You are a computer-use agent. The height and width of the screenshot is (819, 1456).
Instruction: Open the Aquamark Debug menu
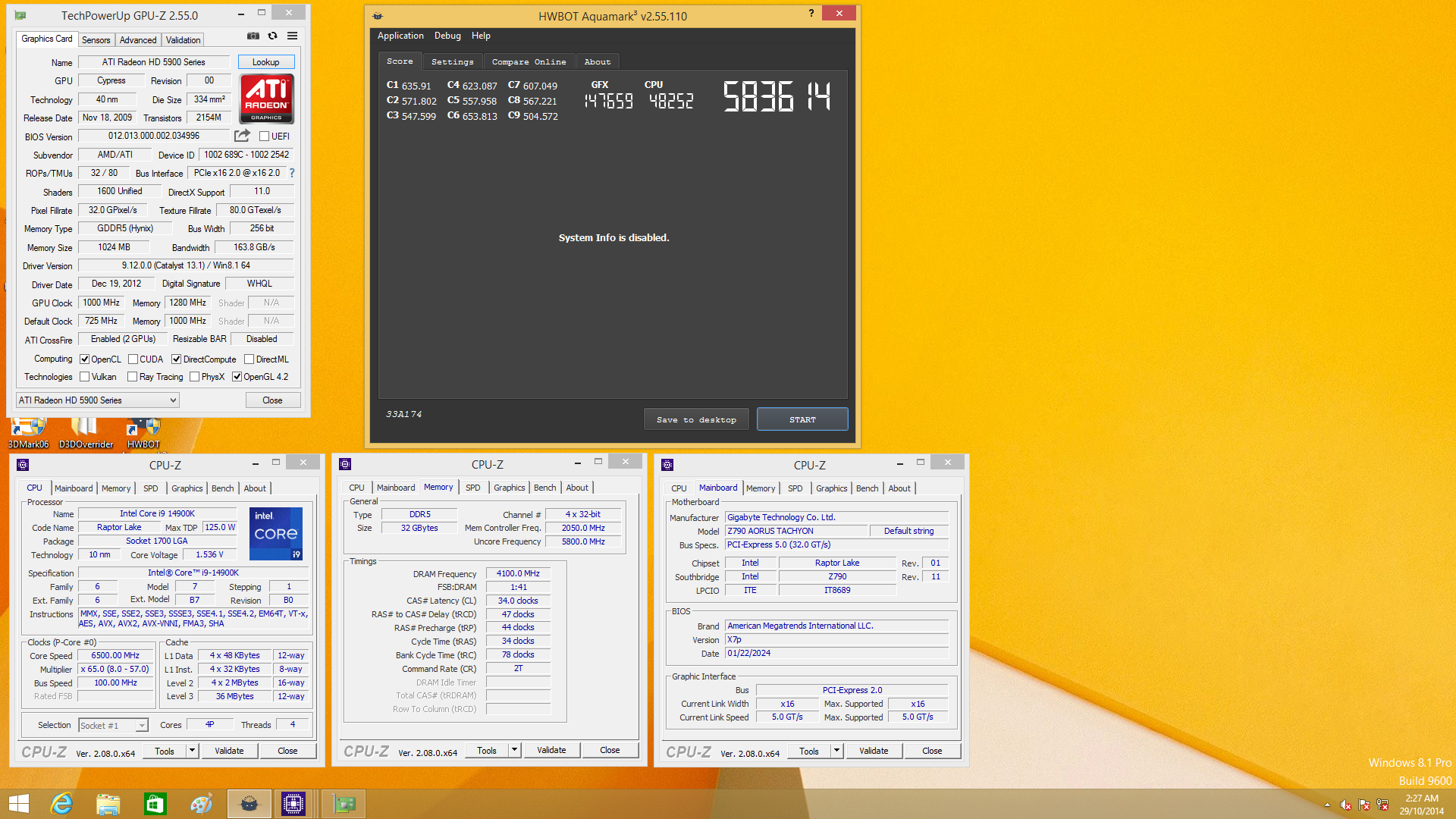pos(447,36)
